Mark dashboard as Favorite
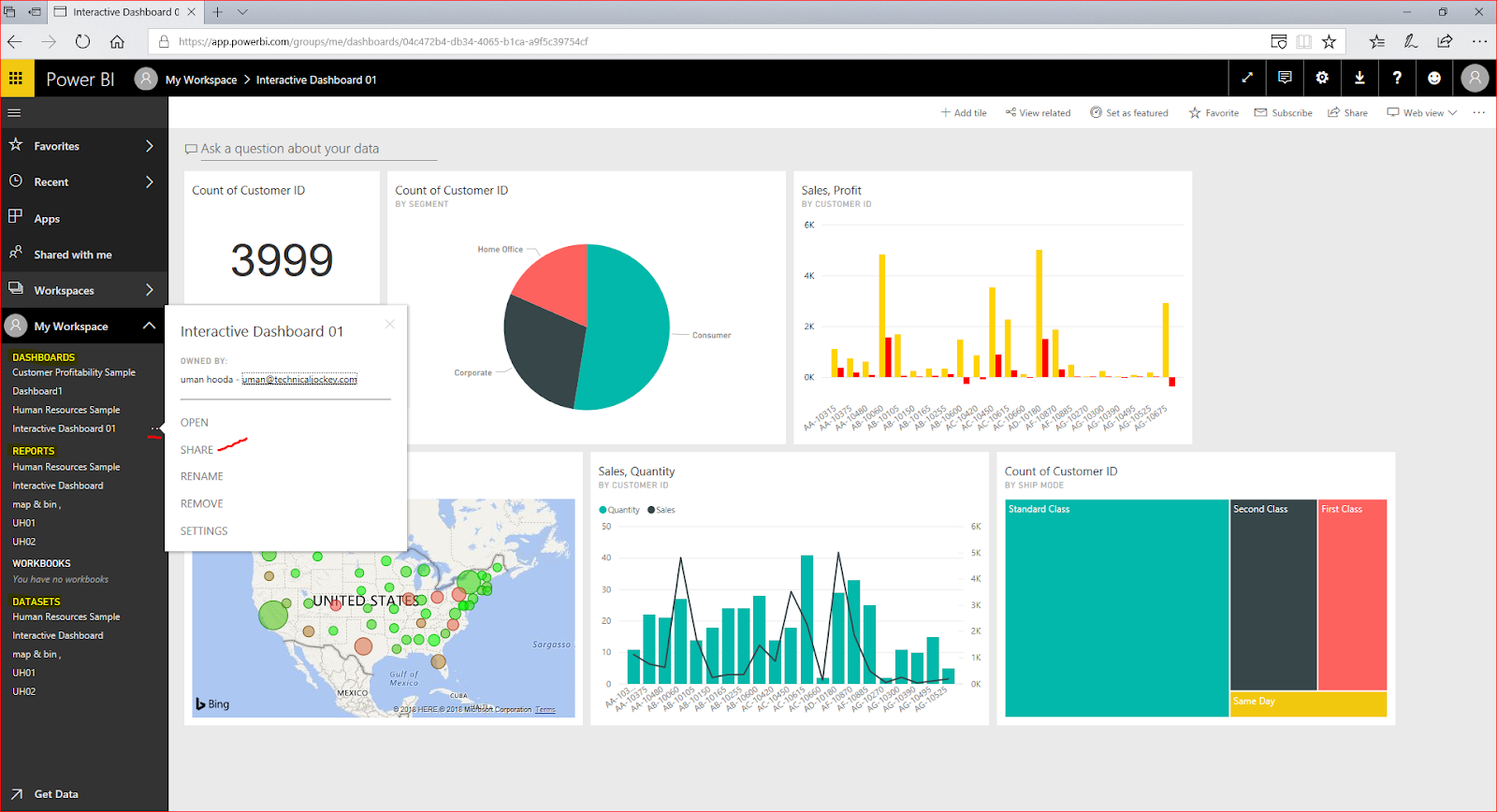Image resolution: width=1497 pixels, height=812 pixels. tap(1214, 112)
